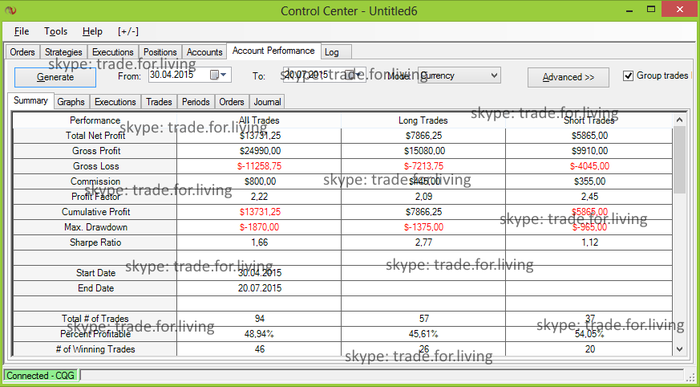Click the Long Trades Sharpe ratio 2,77

coord(424,242)
